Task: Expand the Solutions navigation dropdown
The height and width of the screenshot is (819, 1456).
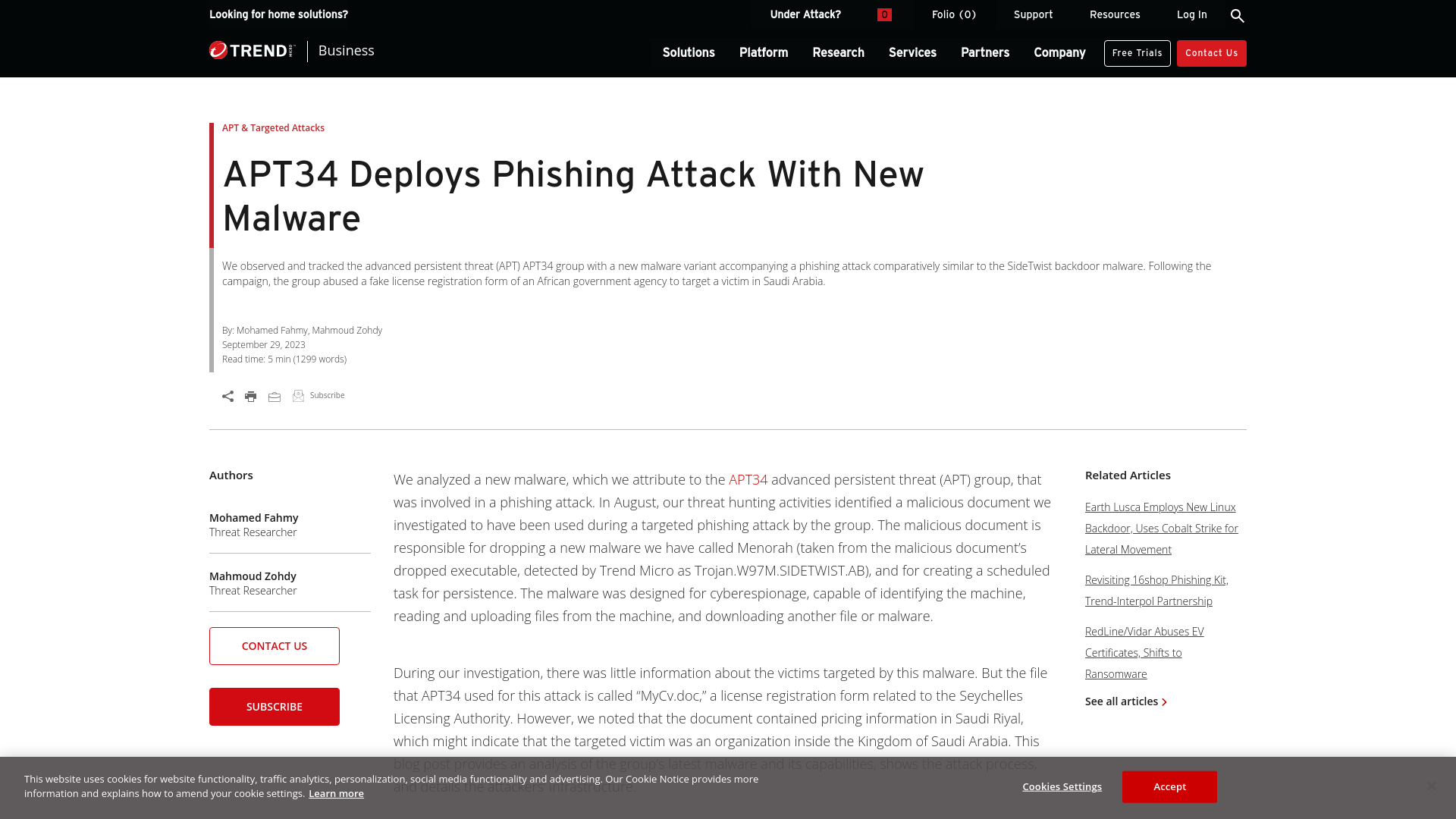Action: coord(688,53)
